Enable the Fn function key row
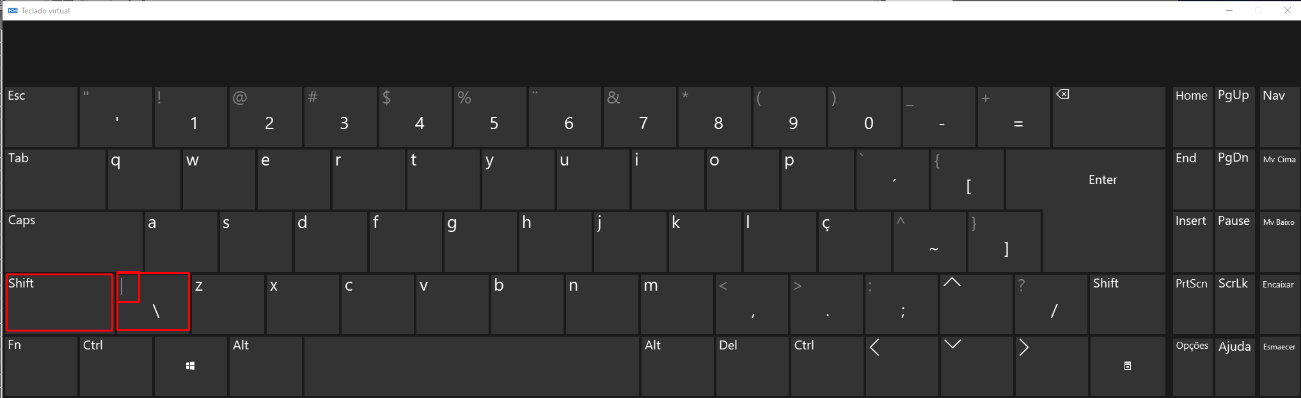Image resolution: width=1301 pixels, height=398 pixels. (41, 367)
